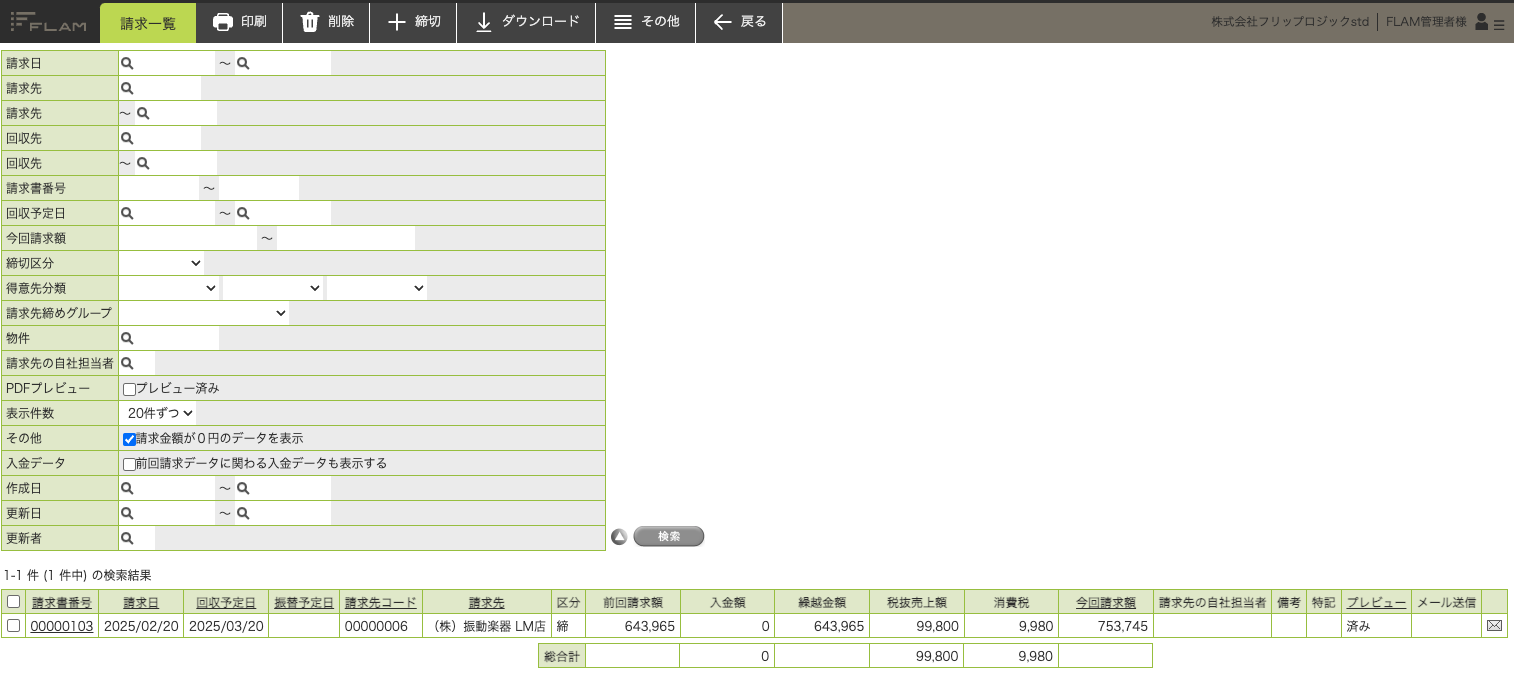
Task: Click the 2025/03/20 回収予定日 cell
Action: (226, 626)
